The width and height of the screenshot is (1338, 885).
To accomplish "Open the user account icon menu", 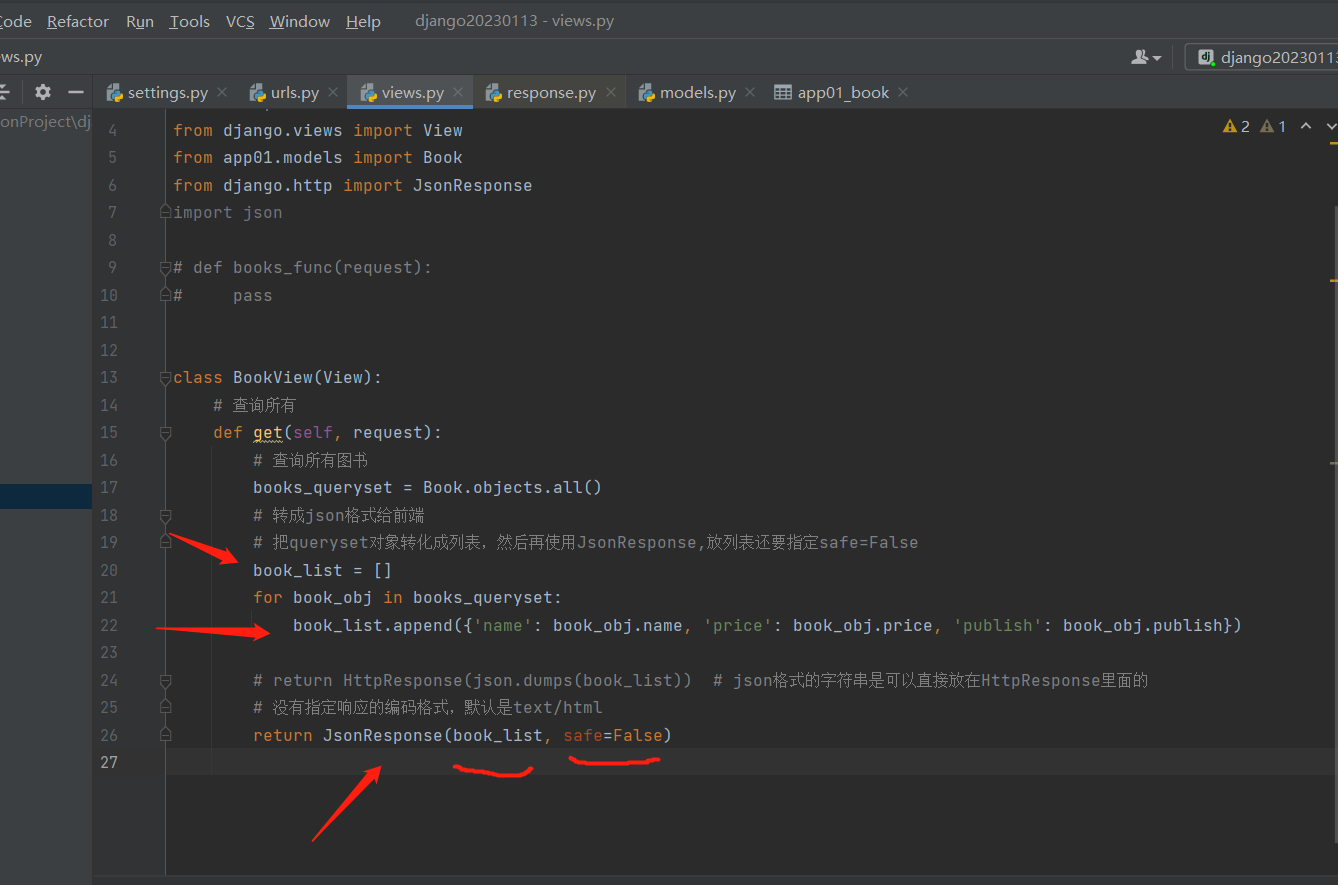I will pos(1146,57).
